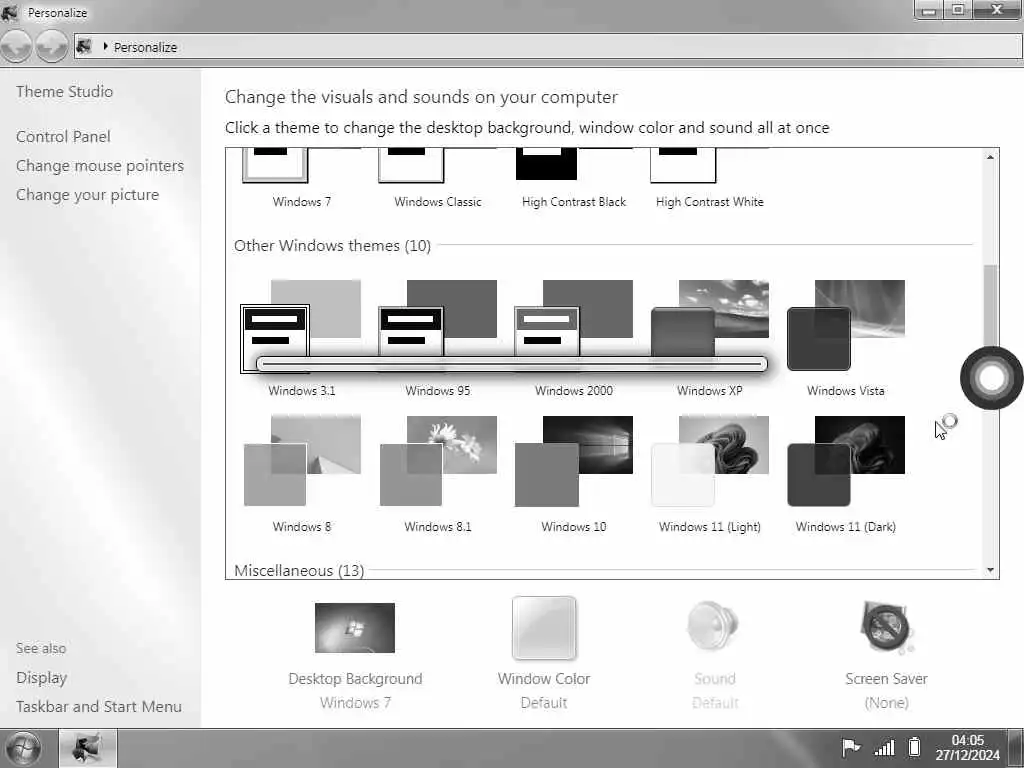Screen dimensions: 1024x768
Task: Click the theme list scroll up arrow
Action: 990,157
